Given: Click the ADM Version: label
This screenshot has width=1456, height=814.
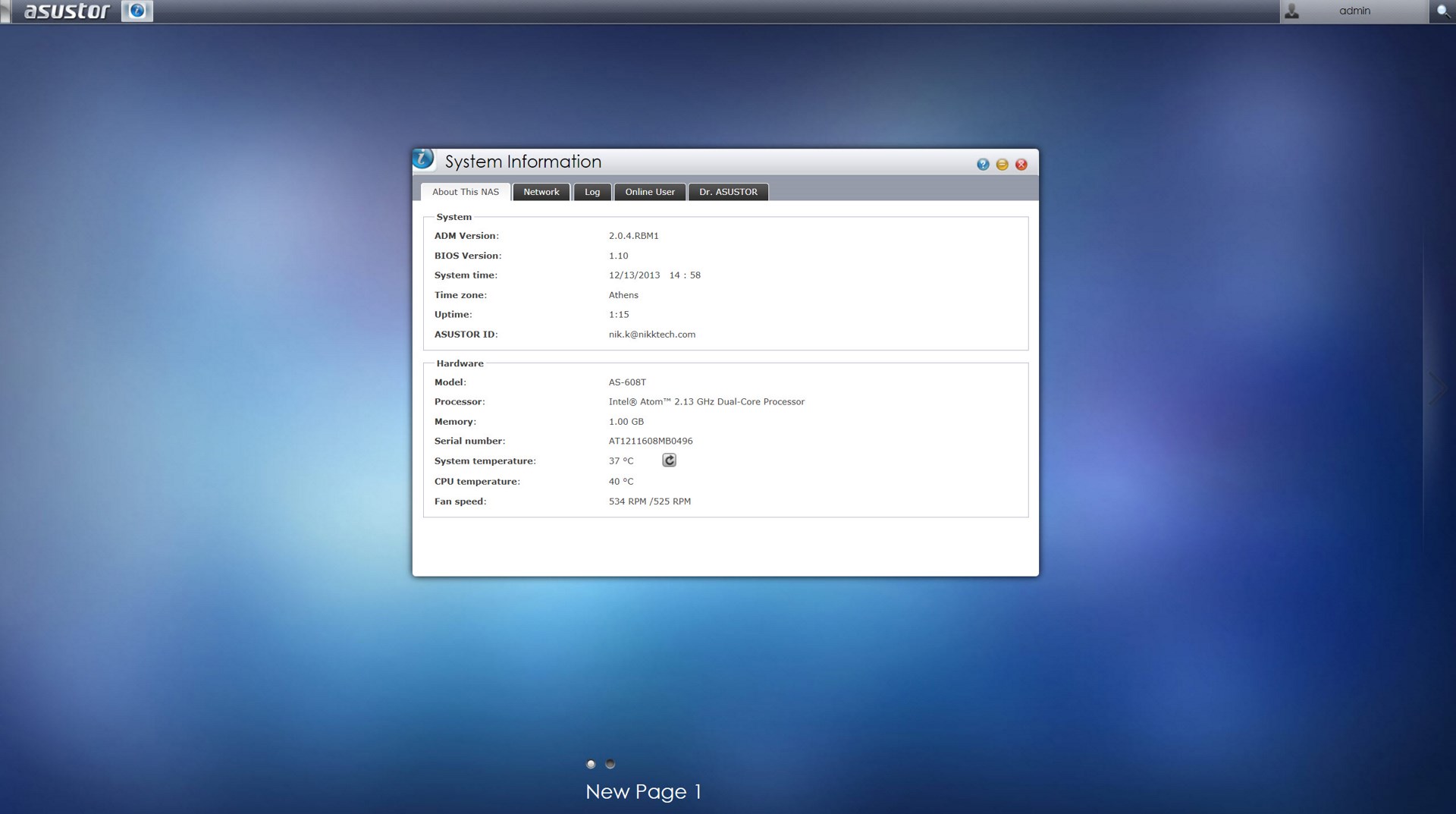Looking at the screenshot, I should pyautogui.click(x=466, y=236).
